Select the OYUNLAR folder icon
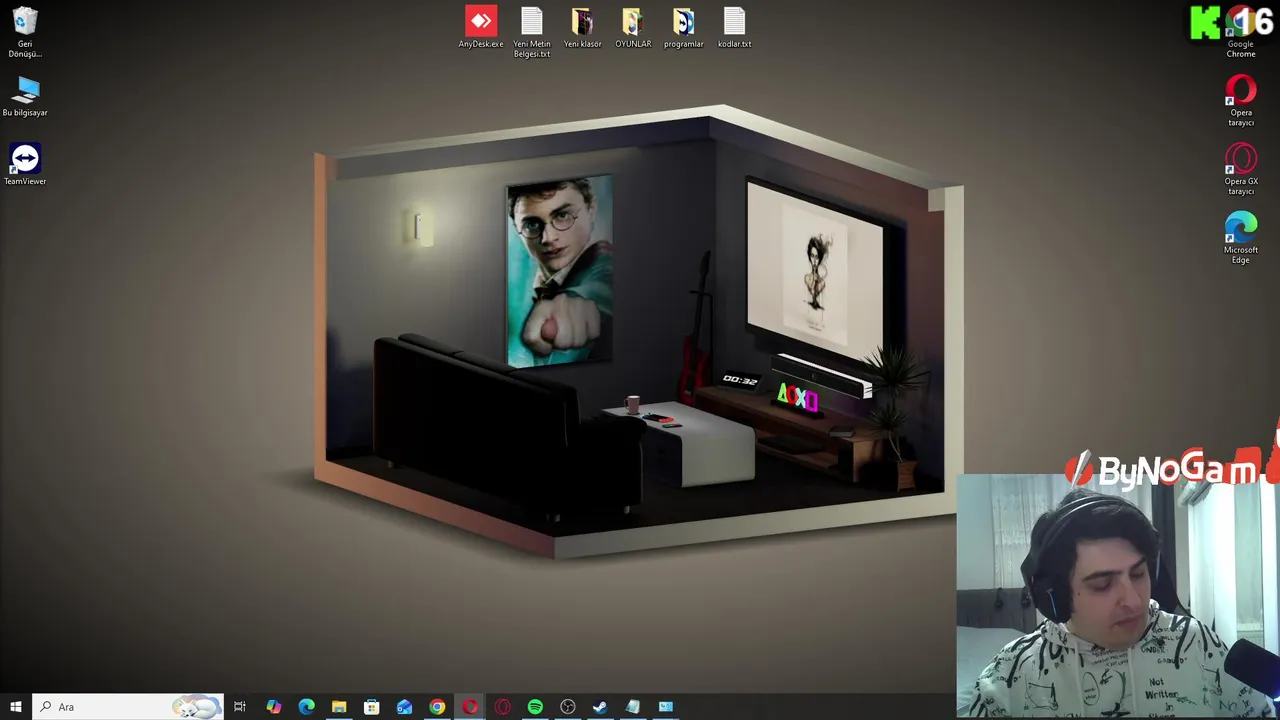The image size is (1280, 720). [x=633, y=27]
